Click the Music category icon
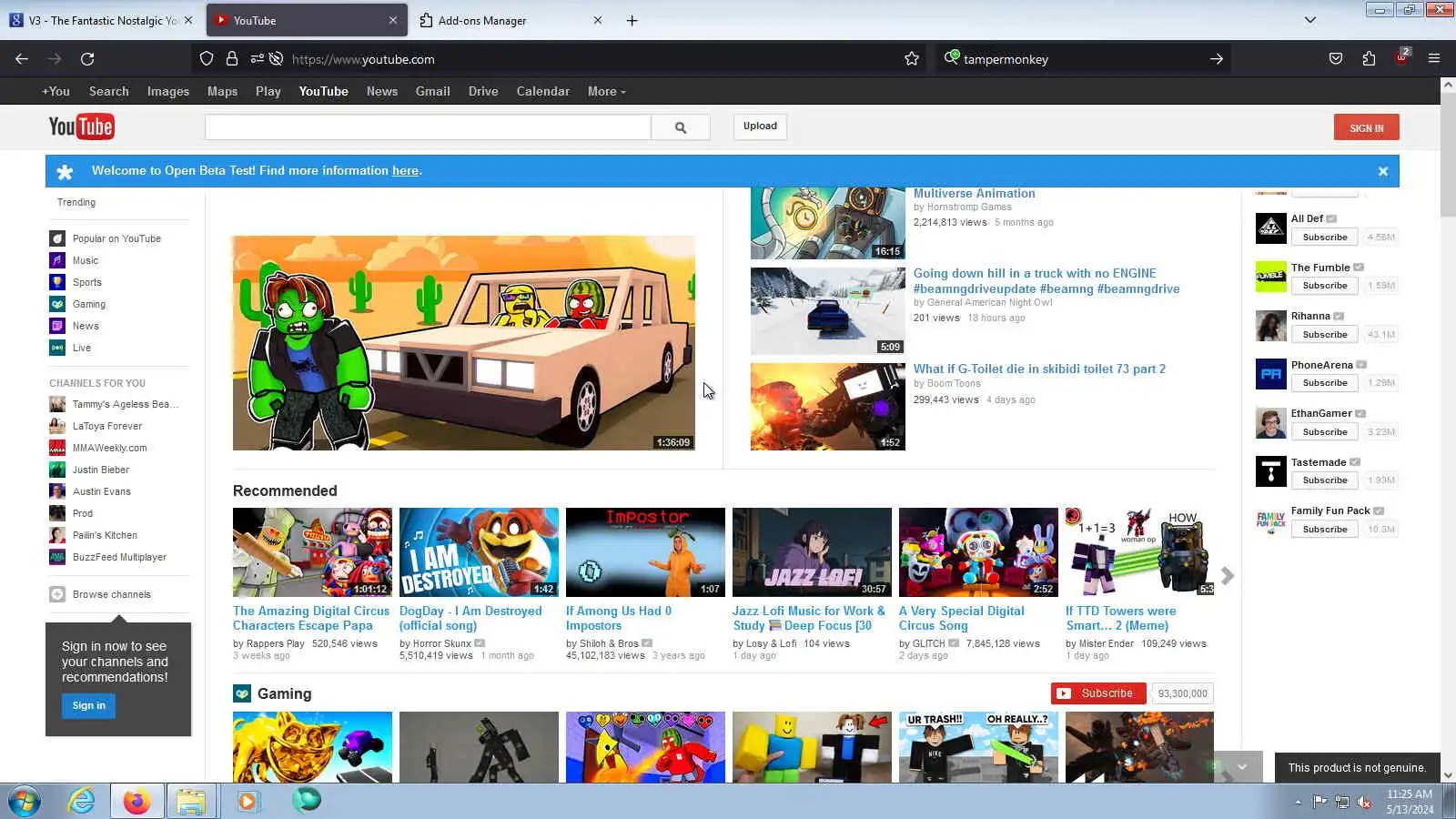This screenshot has width=1456, height=819. tap(57, 260)
